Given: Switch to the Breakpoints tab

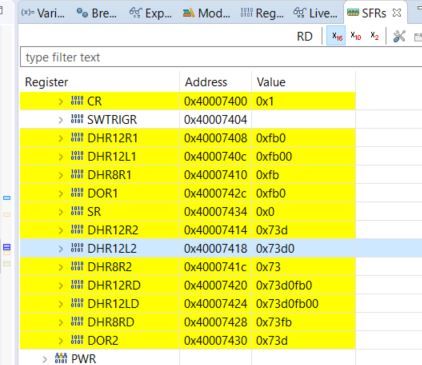Looking at the screenshot, I should coord(96,13).
